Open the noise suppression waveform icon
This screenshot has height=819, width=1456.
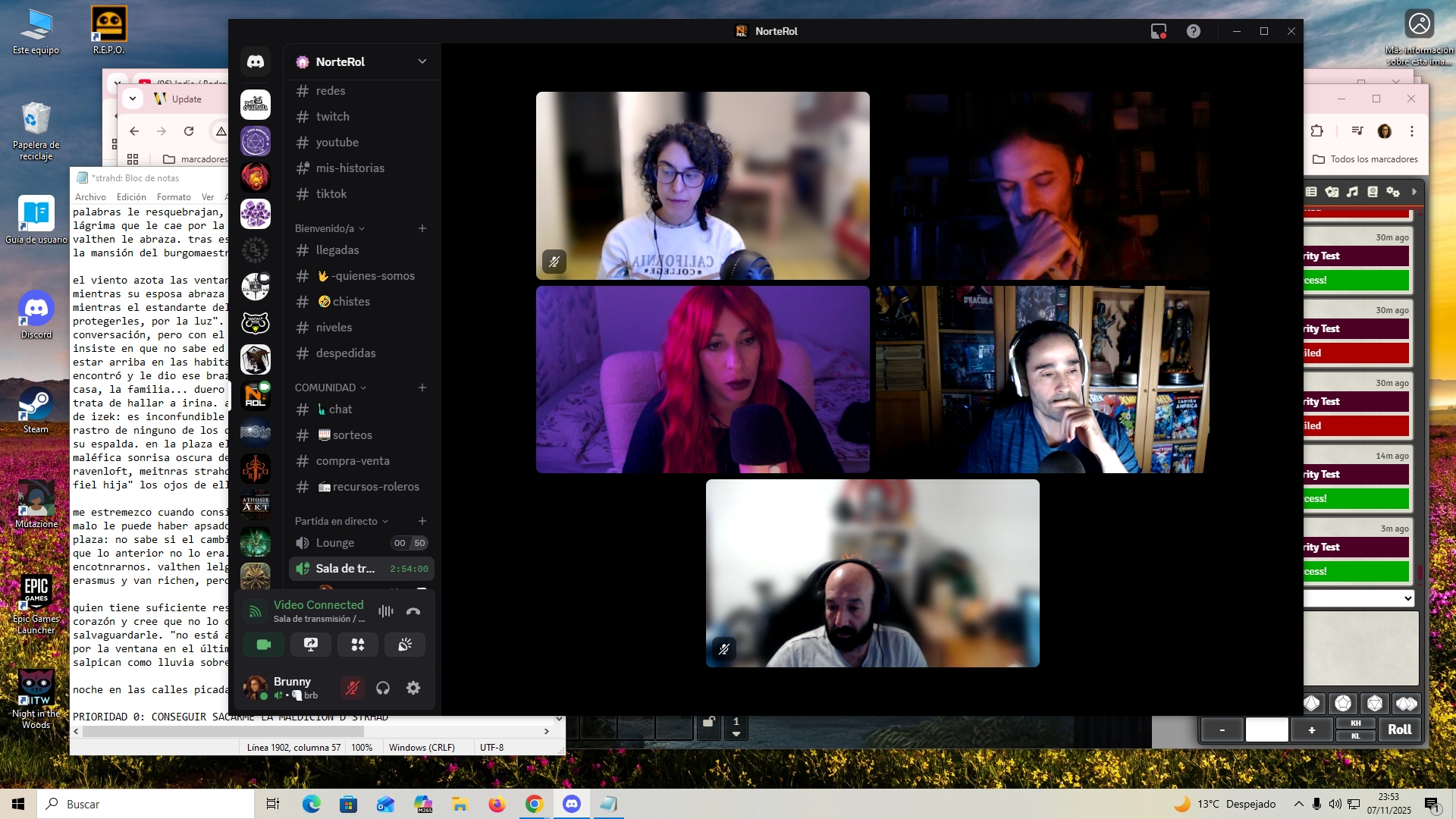click(x=386, y=611)
